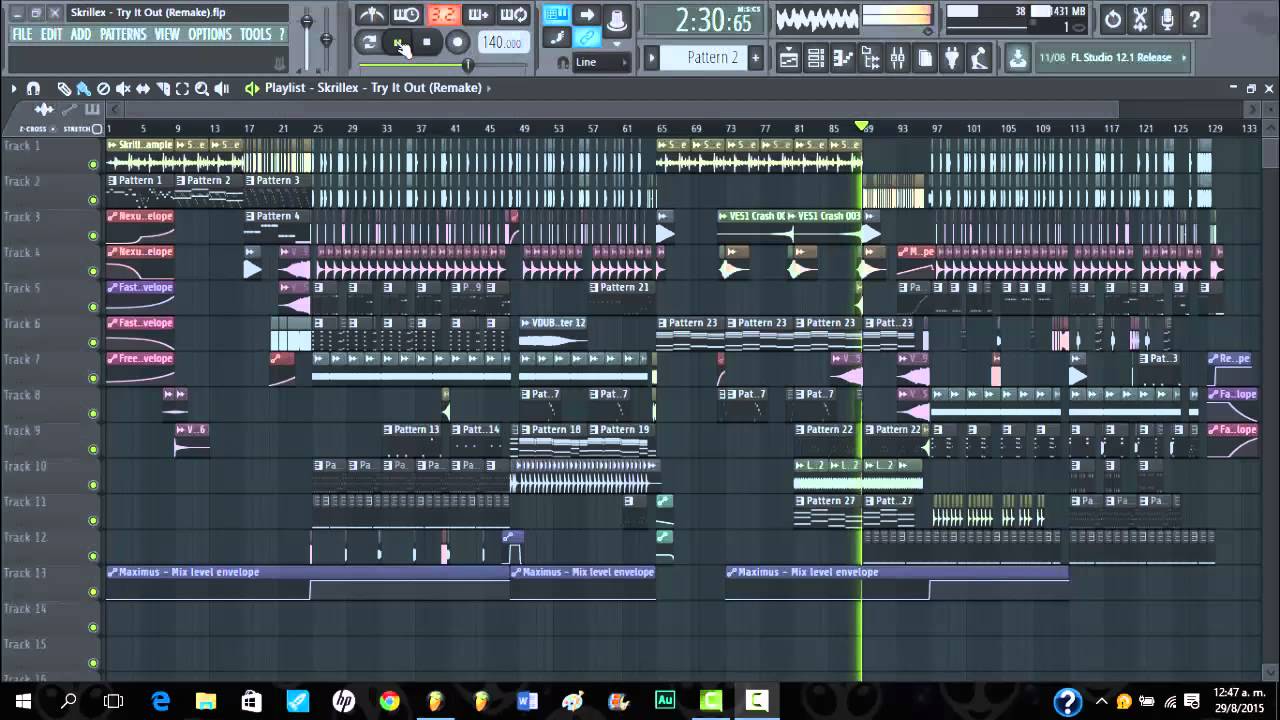The height and width of the screenshot is (720, 1280).
Task: Open the TOOLS menu
Action: tap(256, 35)
